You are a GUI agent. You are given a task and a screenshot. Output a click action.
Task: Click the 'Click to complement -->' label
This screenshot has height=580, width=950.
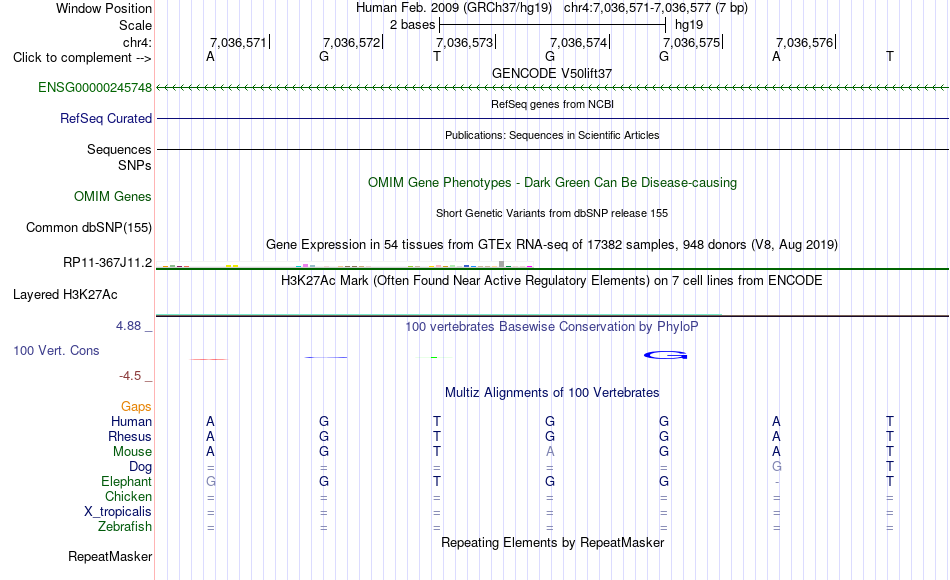click(82, 58)
